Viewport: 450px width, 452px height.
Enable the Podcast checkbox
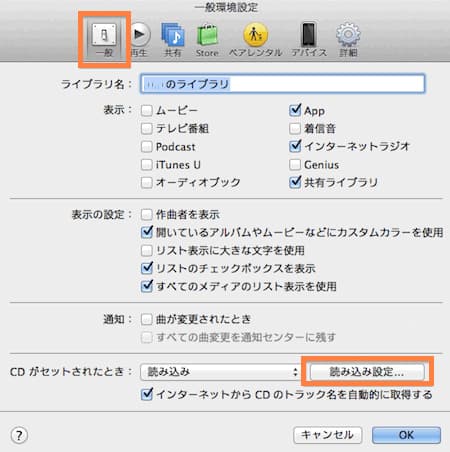[146, 147]
